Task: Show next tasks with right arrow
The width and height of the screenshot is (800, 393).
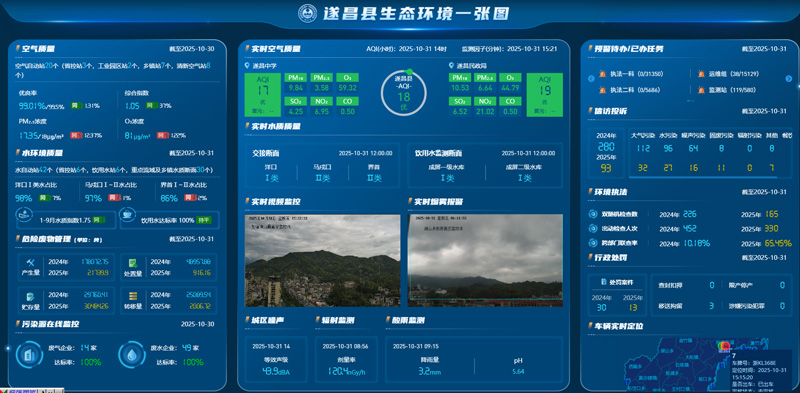Action: coord(788,79)
